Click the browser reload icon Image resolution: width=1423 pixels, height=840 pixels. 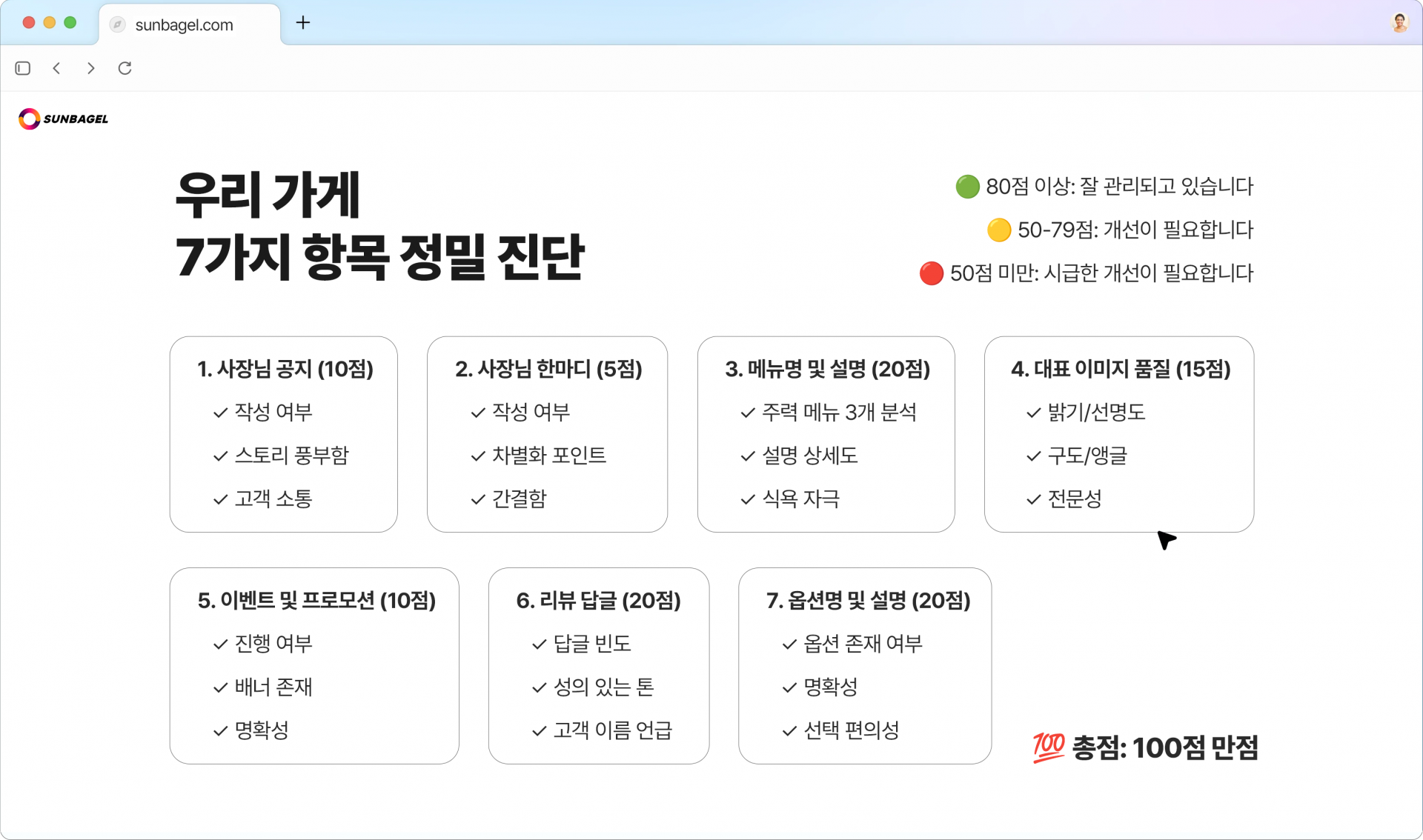pos(125,68)
